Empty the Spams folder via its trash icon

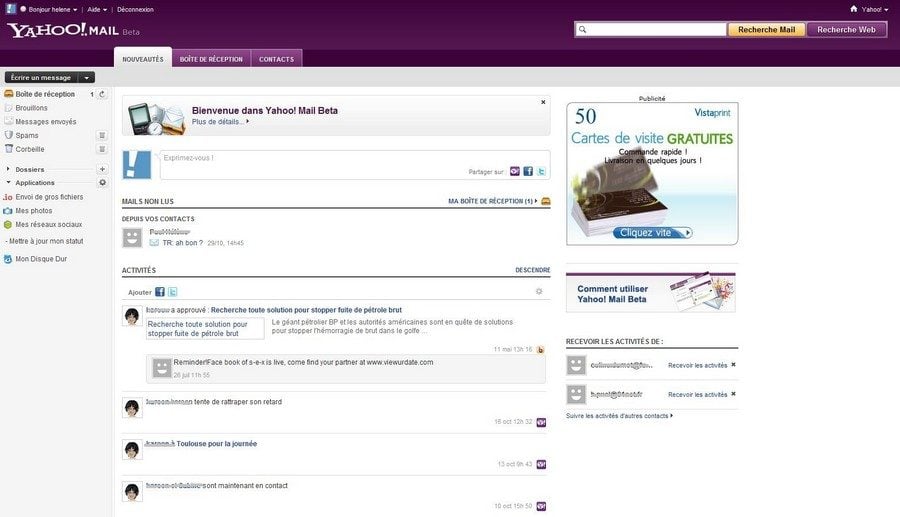tap(101, 135)
